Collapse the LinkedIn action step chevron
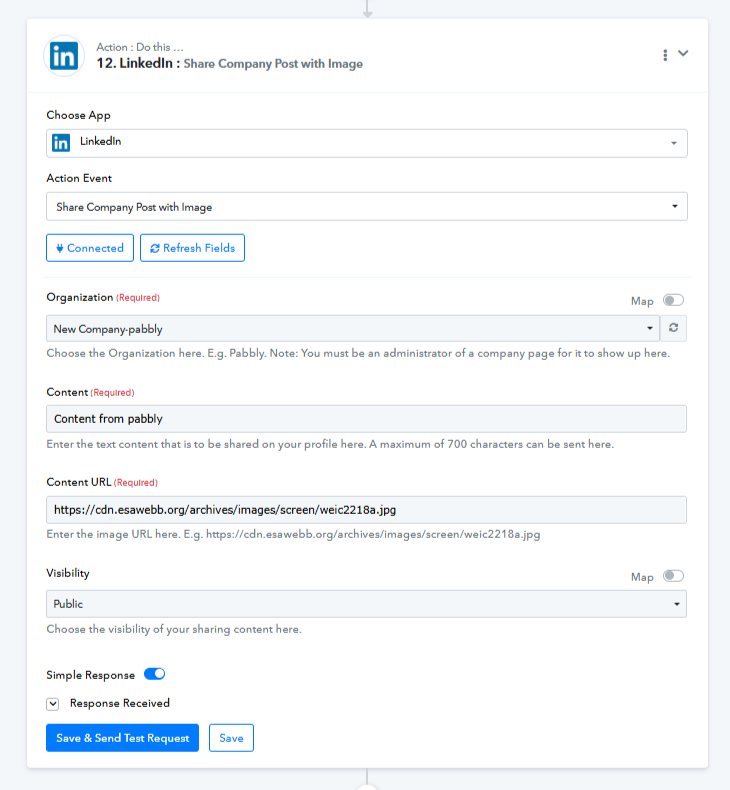The image size is (730, 790). pyautogui.click(x=683, y=53)
